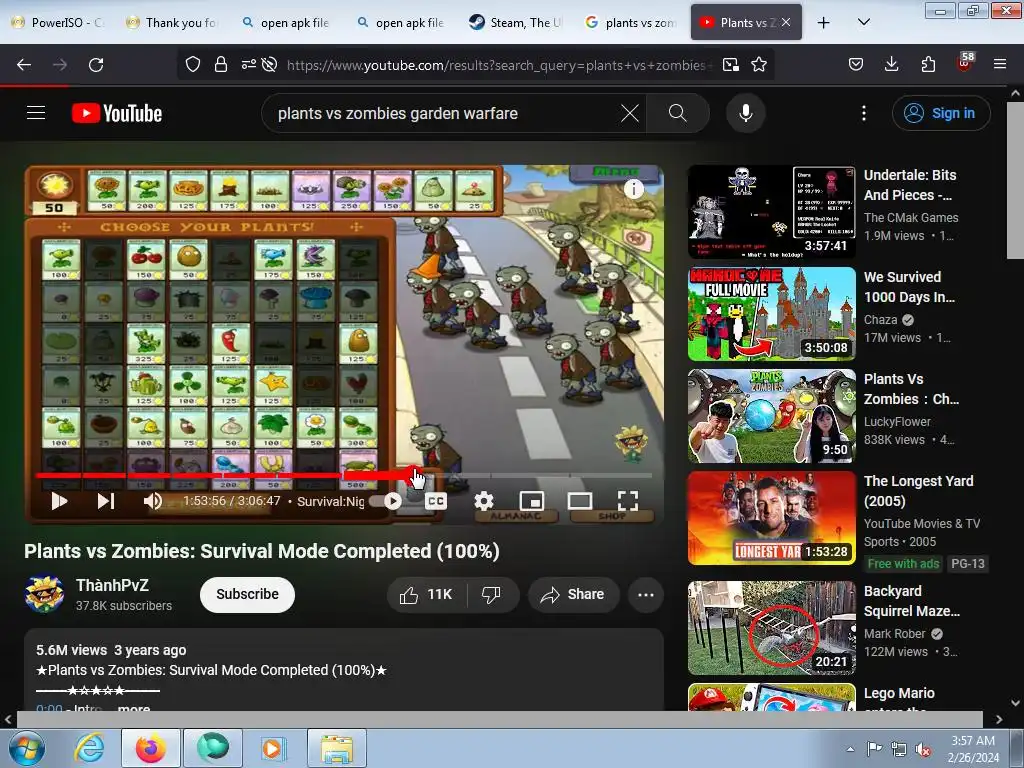The image size is (1024, 768).
Task: Open the Firefox application menu
Action: tap(1000, 64)
